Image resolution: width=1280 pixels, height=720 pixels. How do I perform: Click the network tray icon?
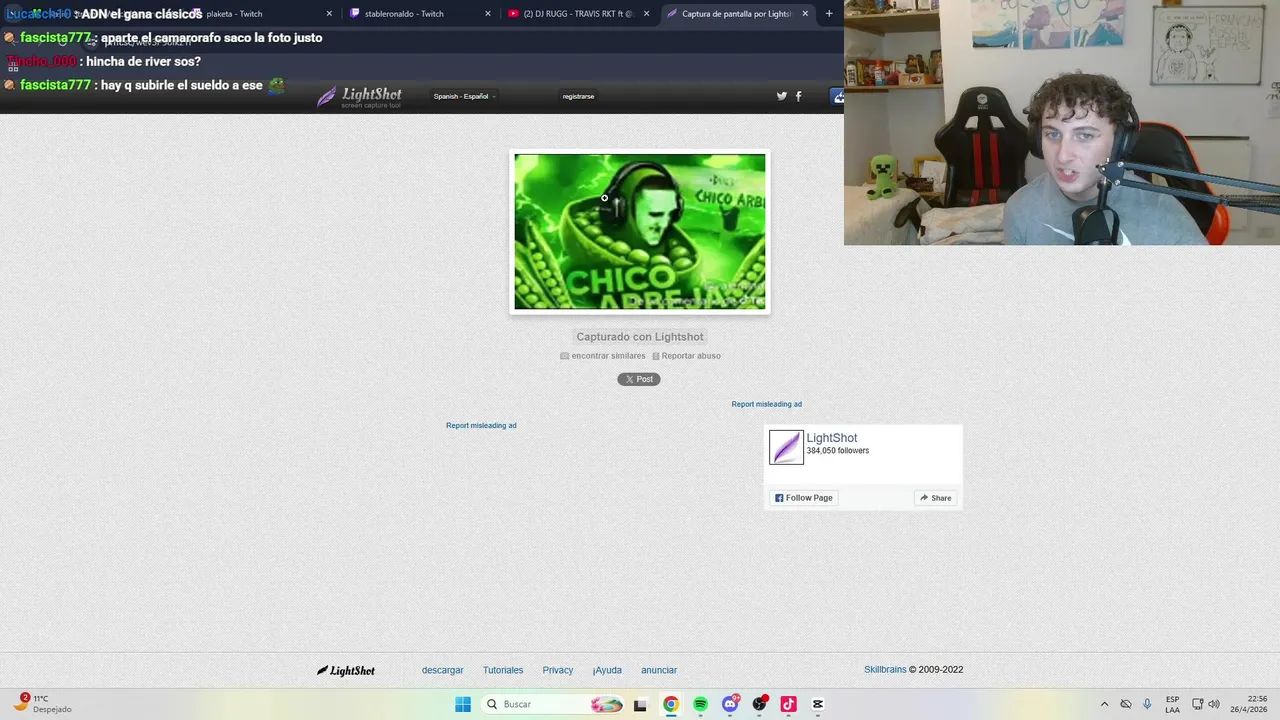(1197, 704)
